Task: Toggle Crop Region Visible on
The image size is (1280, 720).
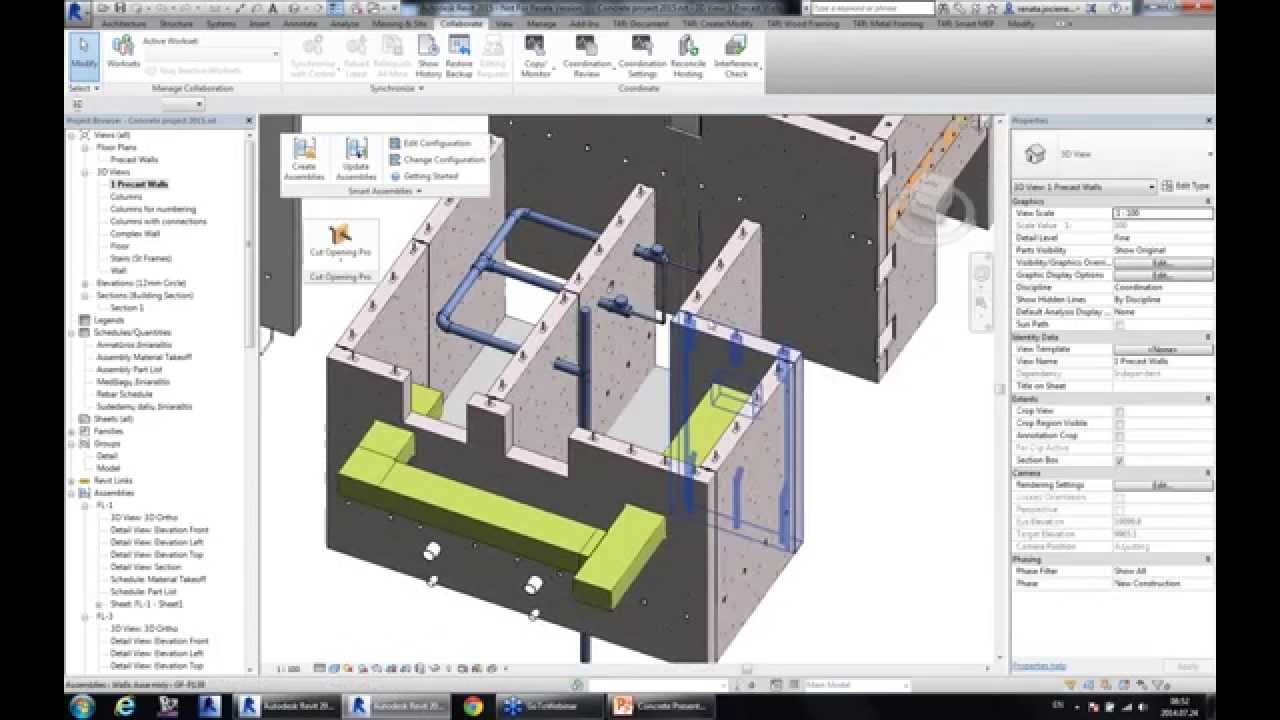Action: 1120,422
